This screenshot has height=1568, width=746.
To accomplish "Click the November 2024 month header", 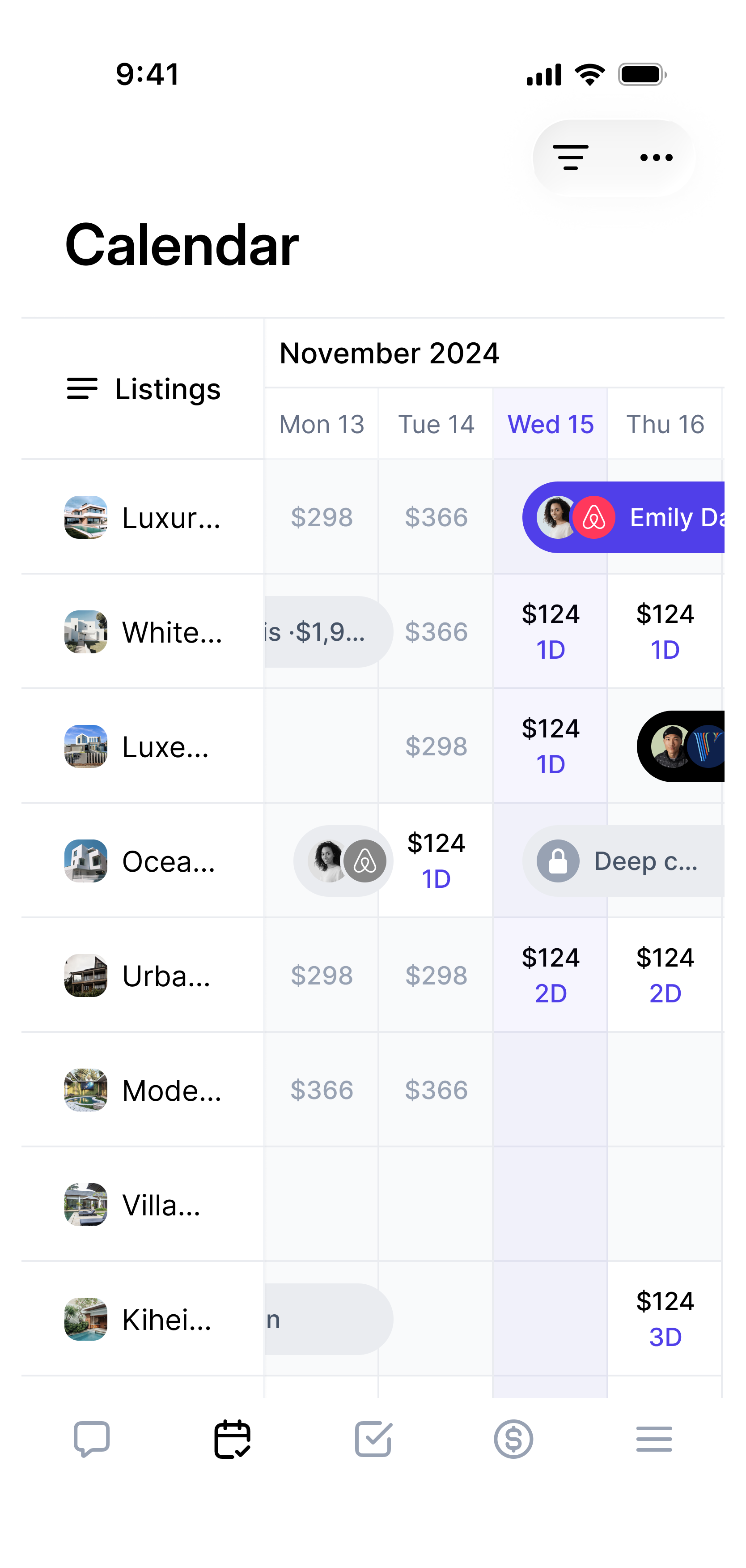I will click(x=390, y=353).
